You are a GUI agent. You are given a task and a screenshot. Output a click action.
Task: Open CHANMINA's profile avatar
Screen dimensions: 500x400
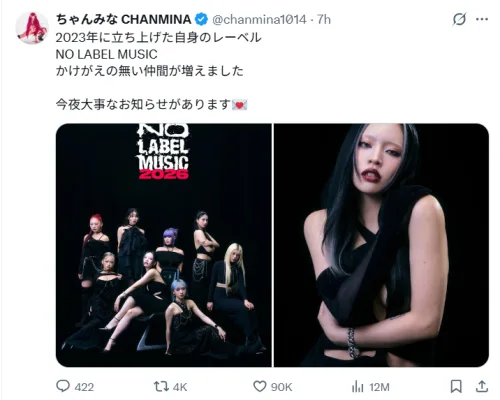32,28
